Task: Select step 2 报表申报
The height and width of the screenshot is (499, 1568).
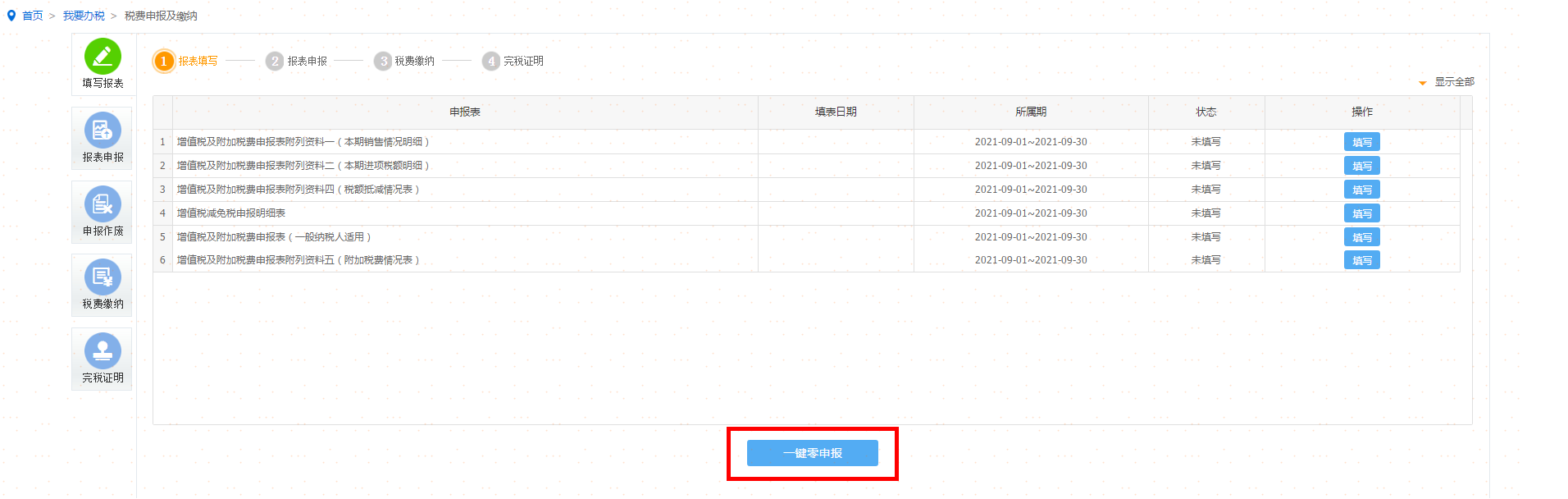Action: [297, 61]
